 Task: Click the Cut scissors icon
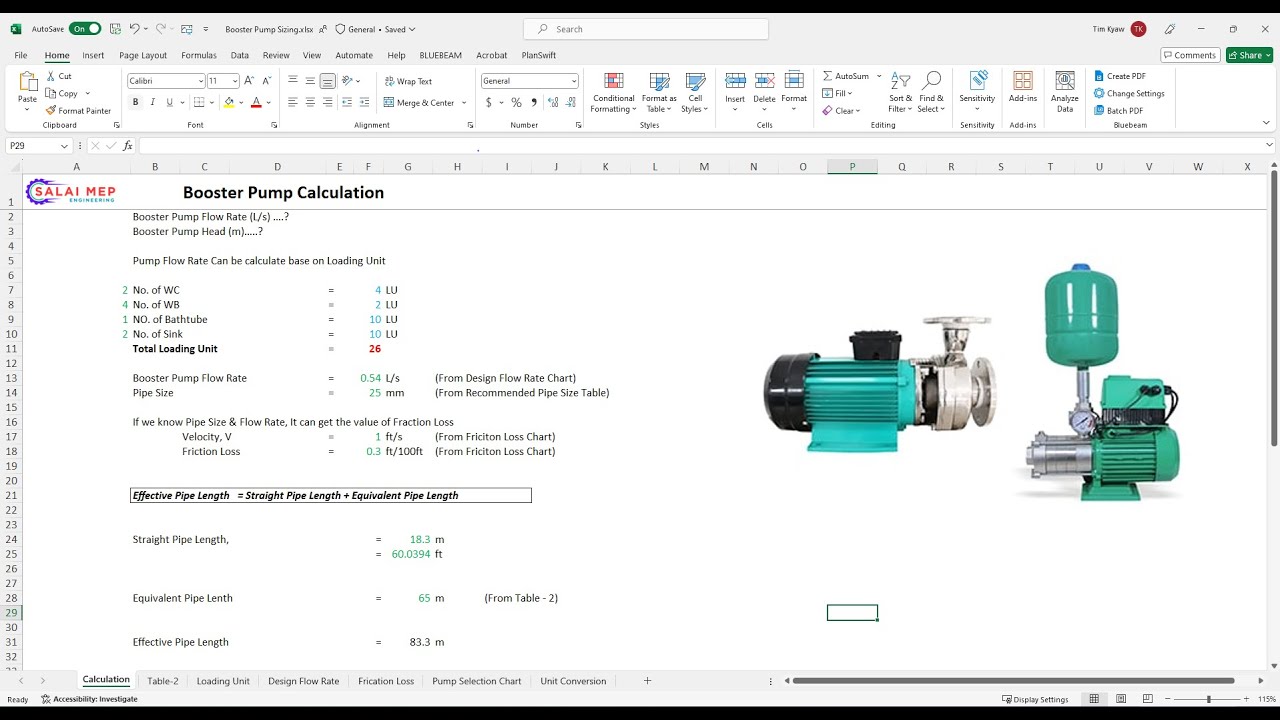51,76
